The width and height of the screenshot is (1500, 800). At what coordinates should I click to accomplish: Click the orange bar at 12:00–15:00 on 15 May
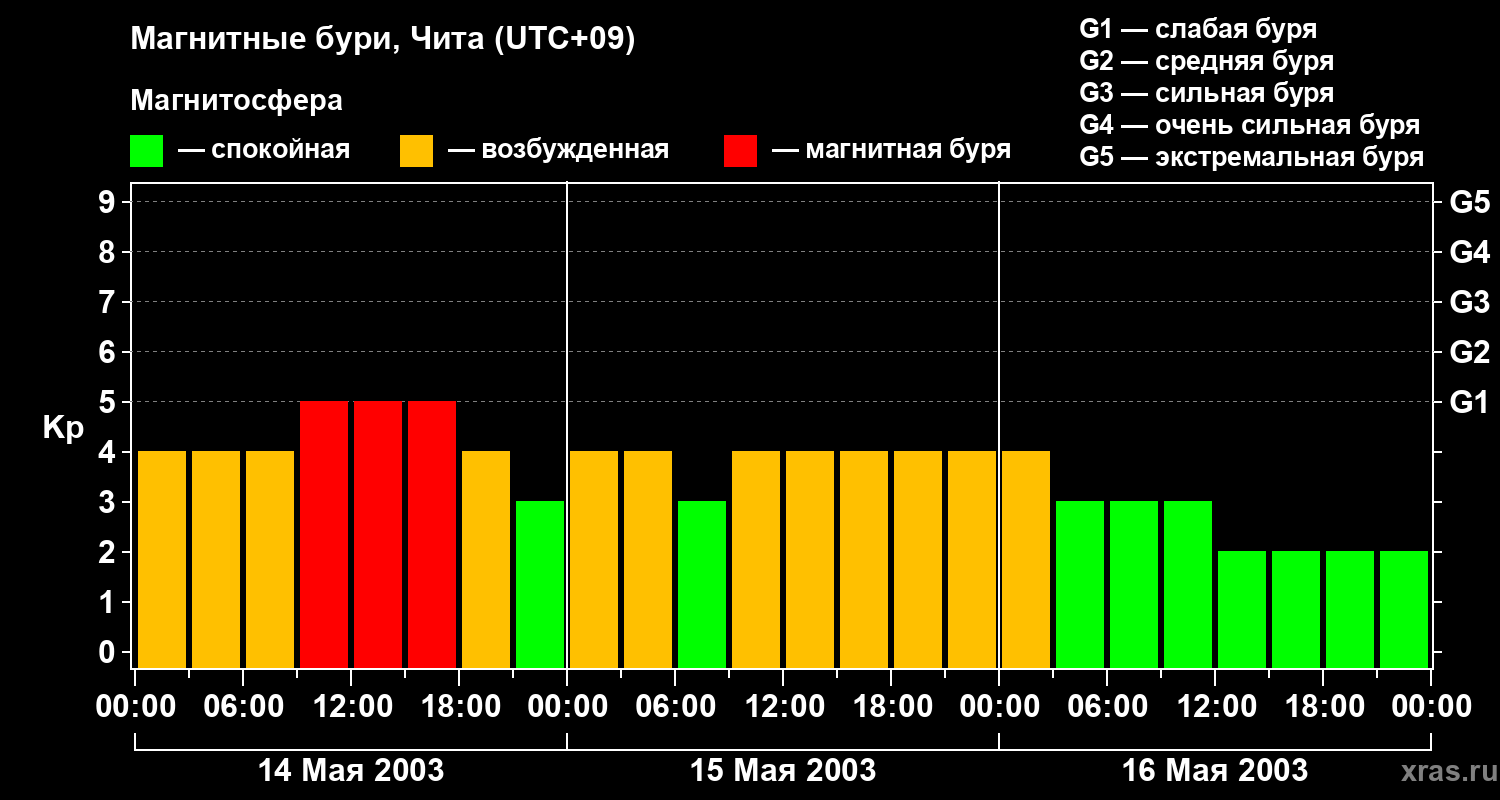[x=810, y=560]
